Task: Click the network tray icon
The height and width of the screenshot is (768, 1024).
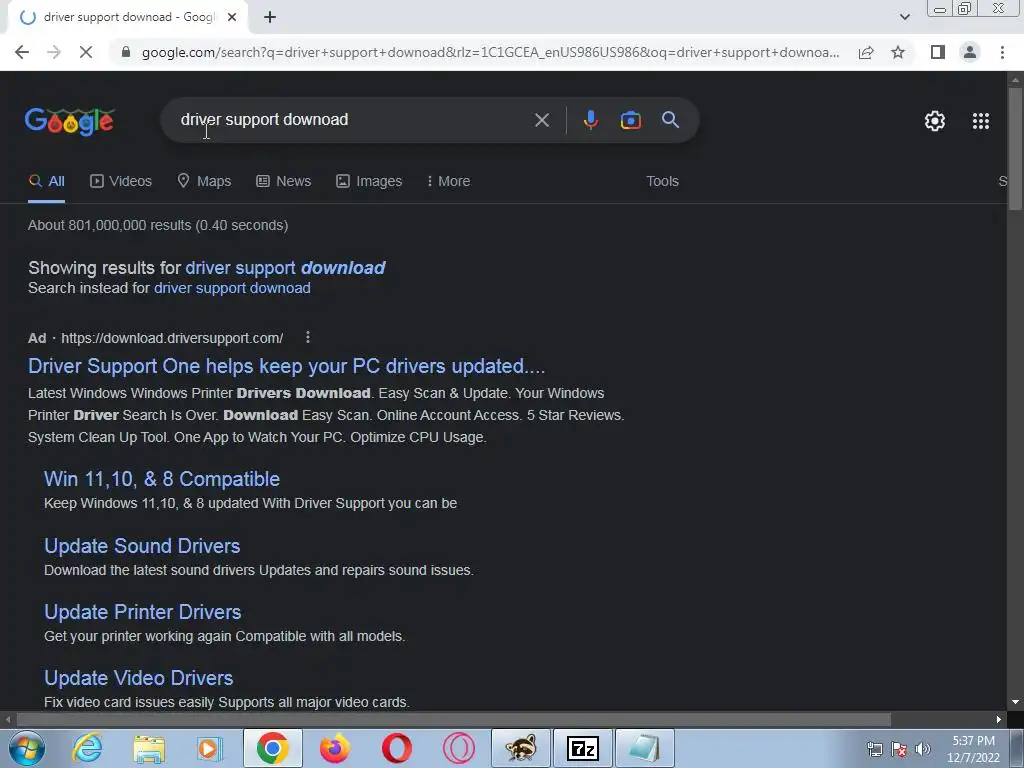Action: (x=874, y=749)
